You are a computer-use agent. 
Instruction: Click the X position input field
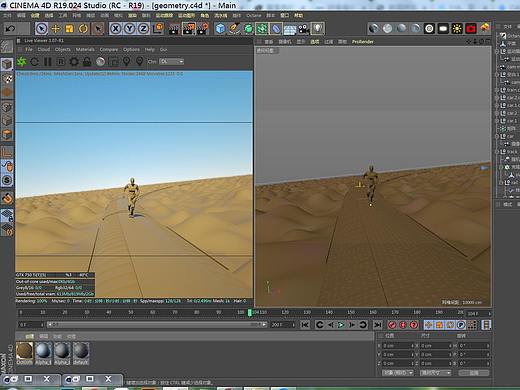pos(398,346)
